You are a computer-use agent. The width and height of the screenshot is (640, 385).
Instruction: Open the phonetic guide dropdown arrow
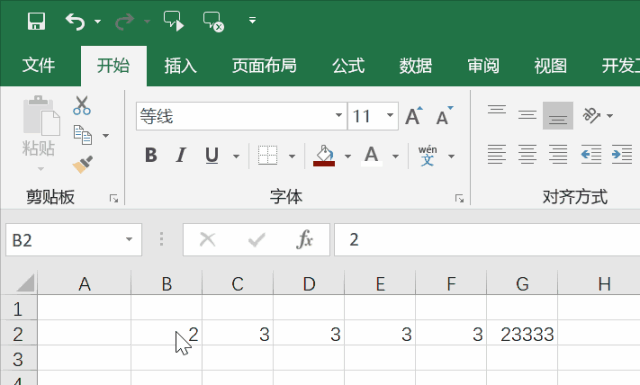451,156
